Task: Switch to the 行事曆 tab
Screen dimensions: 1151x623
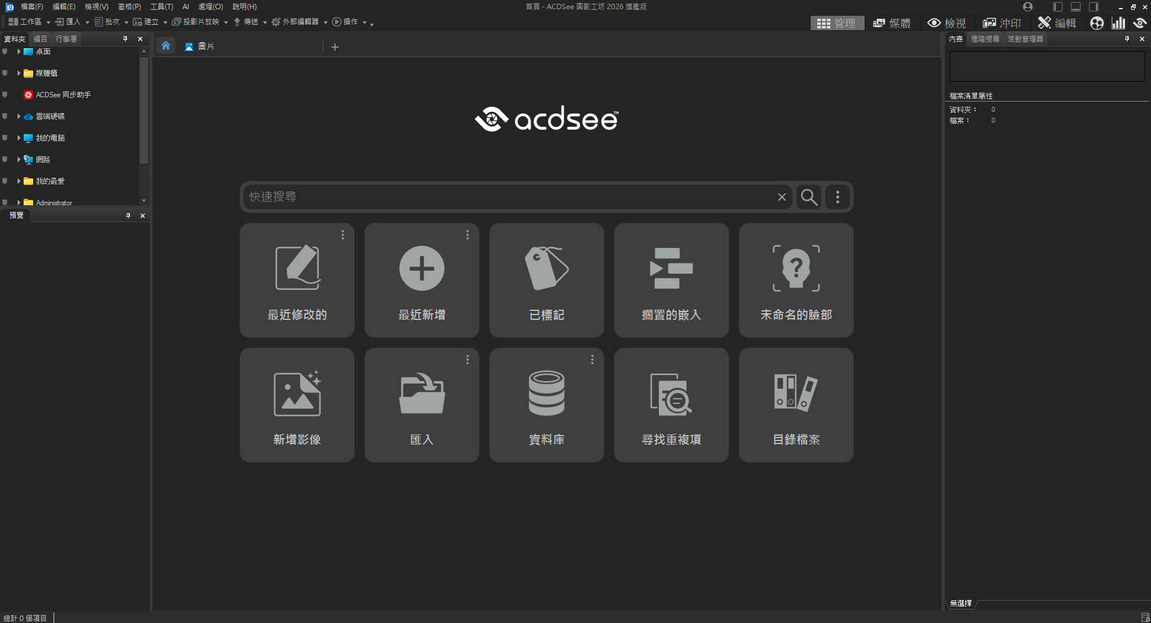Action: [x=67, y=39]
